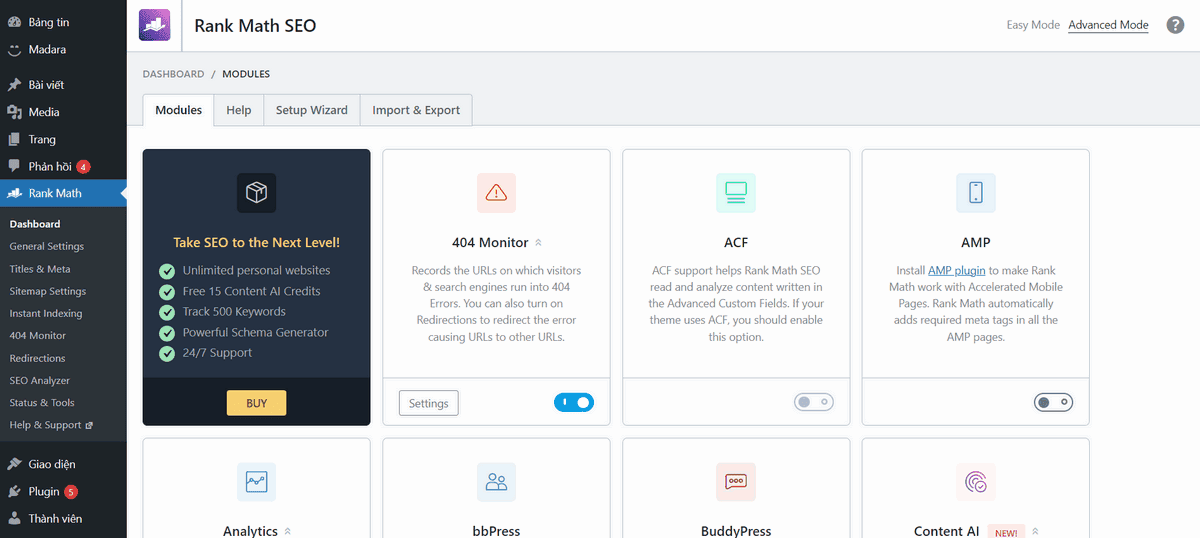Open the Modules tab

click(x=178, y=110)
